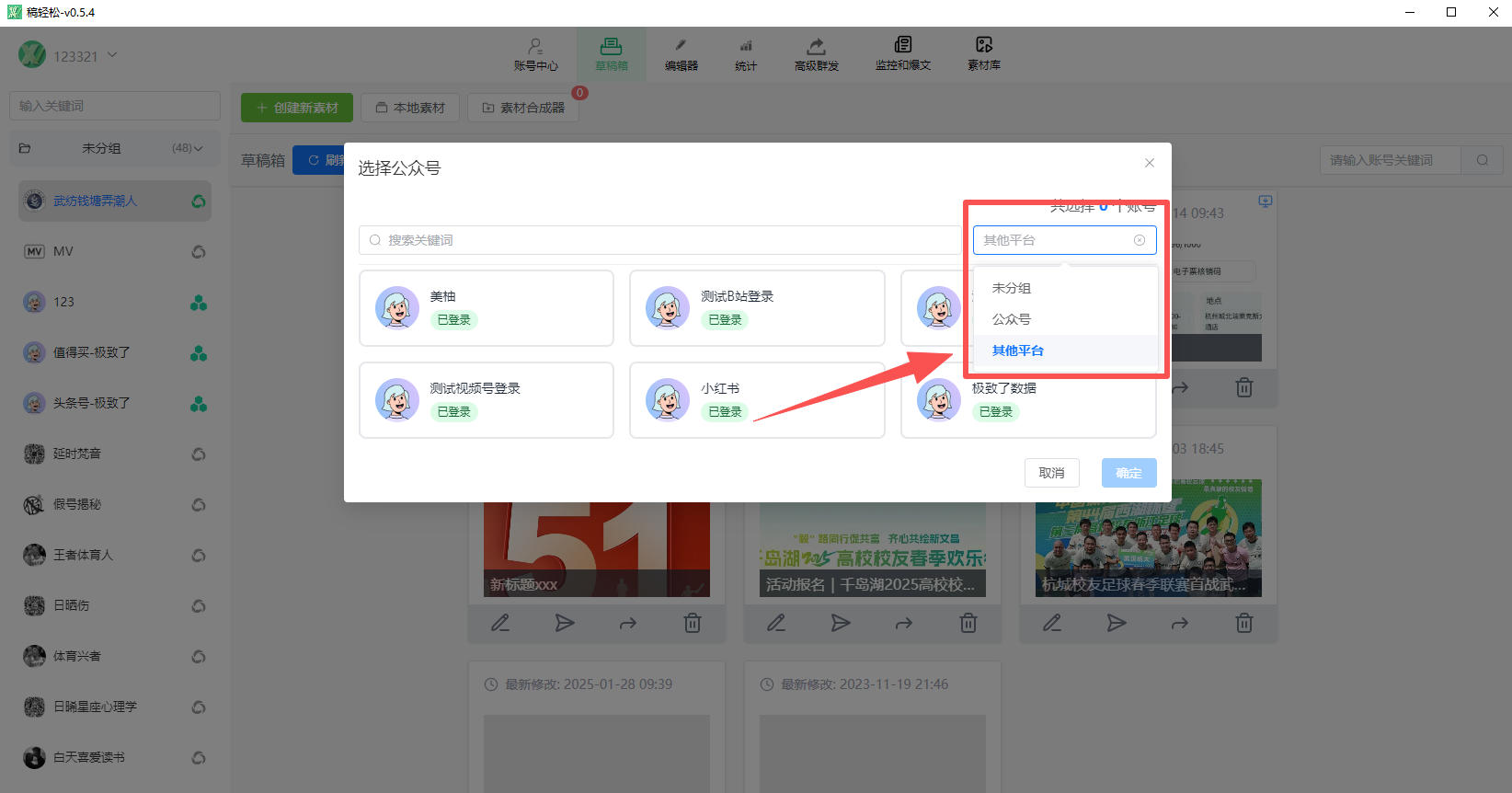This screenshot has height=793, width=1512.
Task: Click the 搜索关键词 search field
Action: pos(659,240)
